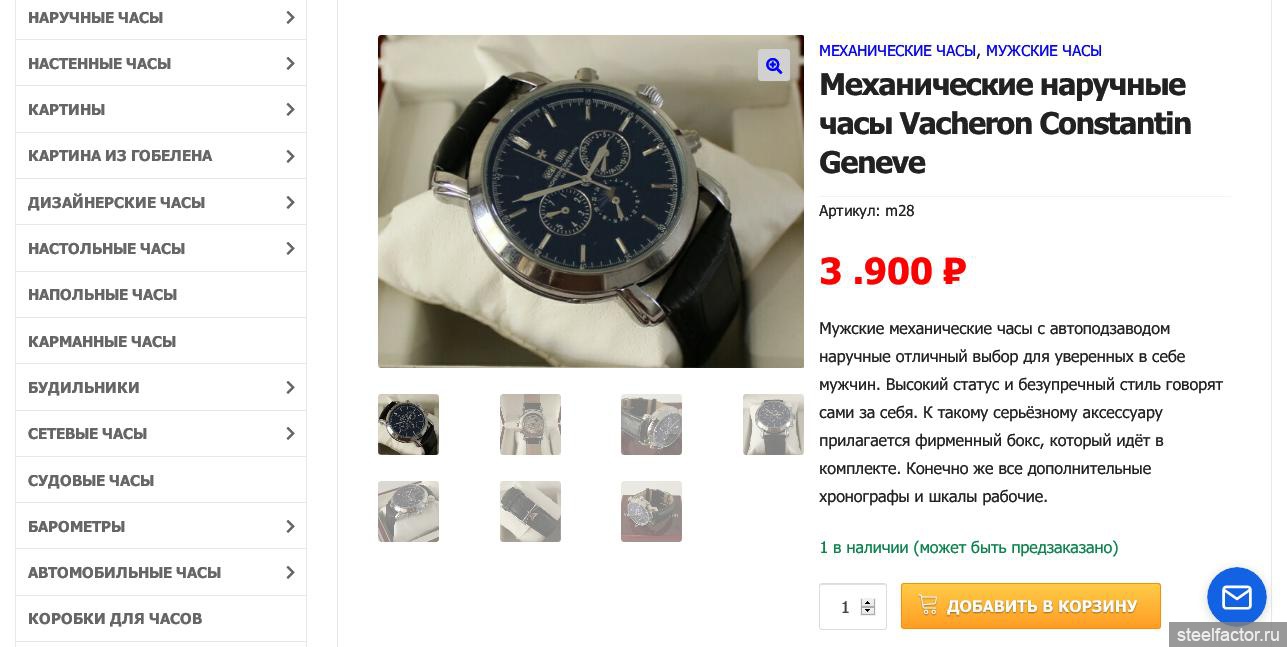
Task: Click cart icon in Добавить в корзину button
Action: pyautogui.click(x=928, y=605)
